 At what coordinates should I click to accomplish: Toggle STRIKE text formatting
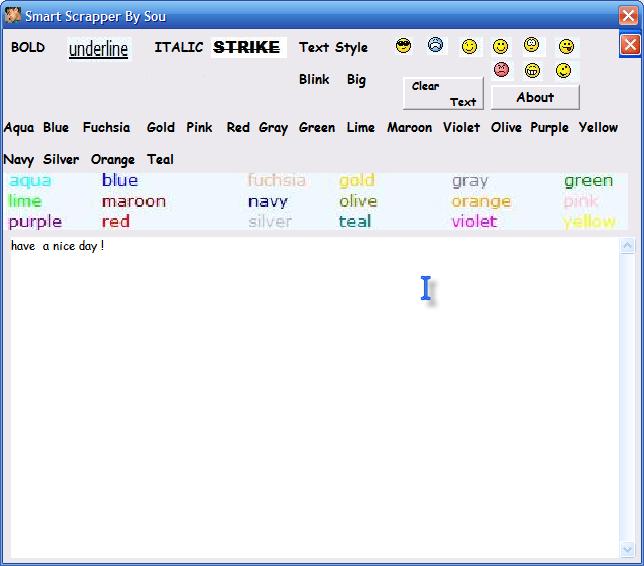click(x=247, y=47)
